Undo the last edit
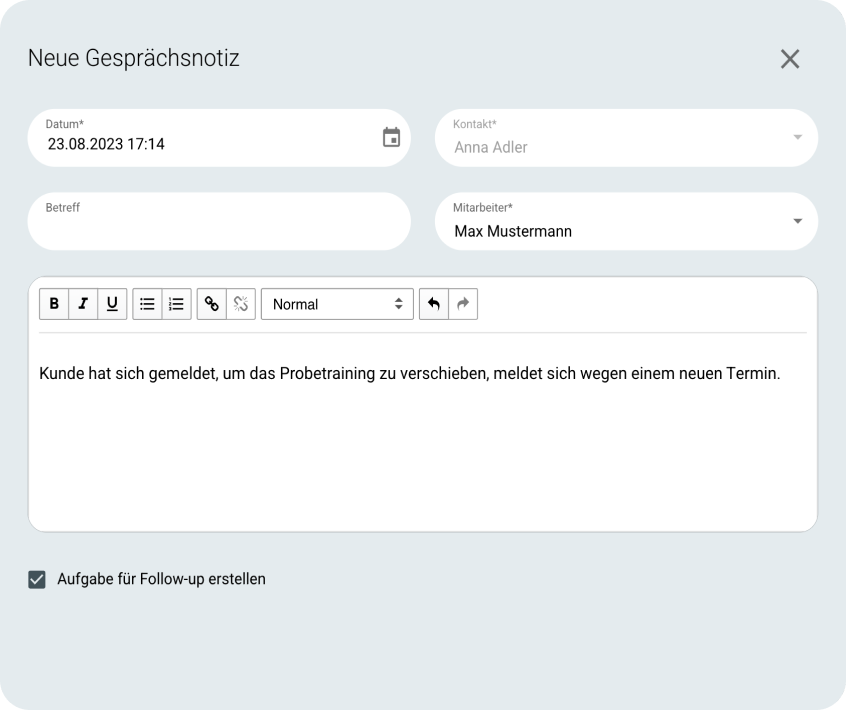846x710 pixels. [x=434, y=304]
